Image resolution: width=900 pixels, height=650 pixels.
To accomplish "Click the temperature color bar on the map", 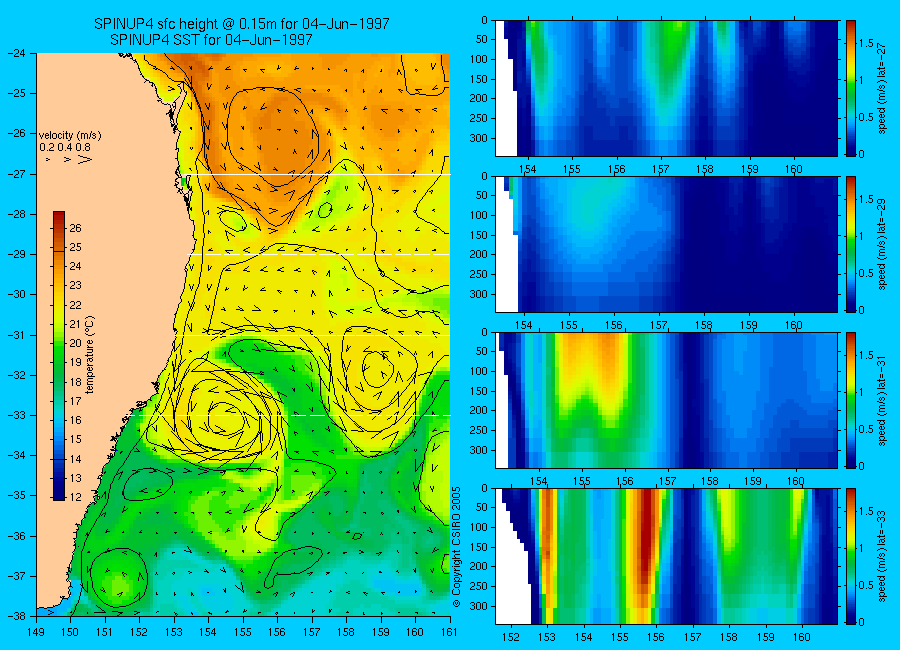I will pos(59,355).
